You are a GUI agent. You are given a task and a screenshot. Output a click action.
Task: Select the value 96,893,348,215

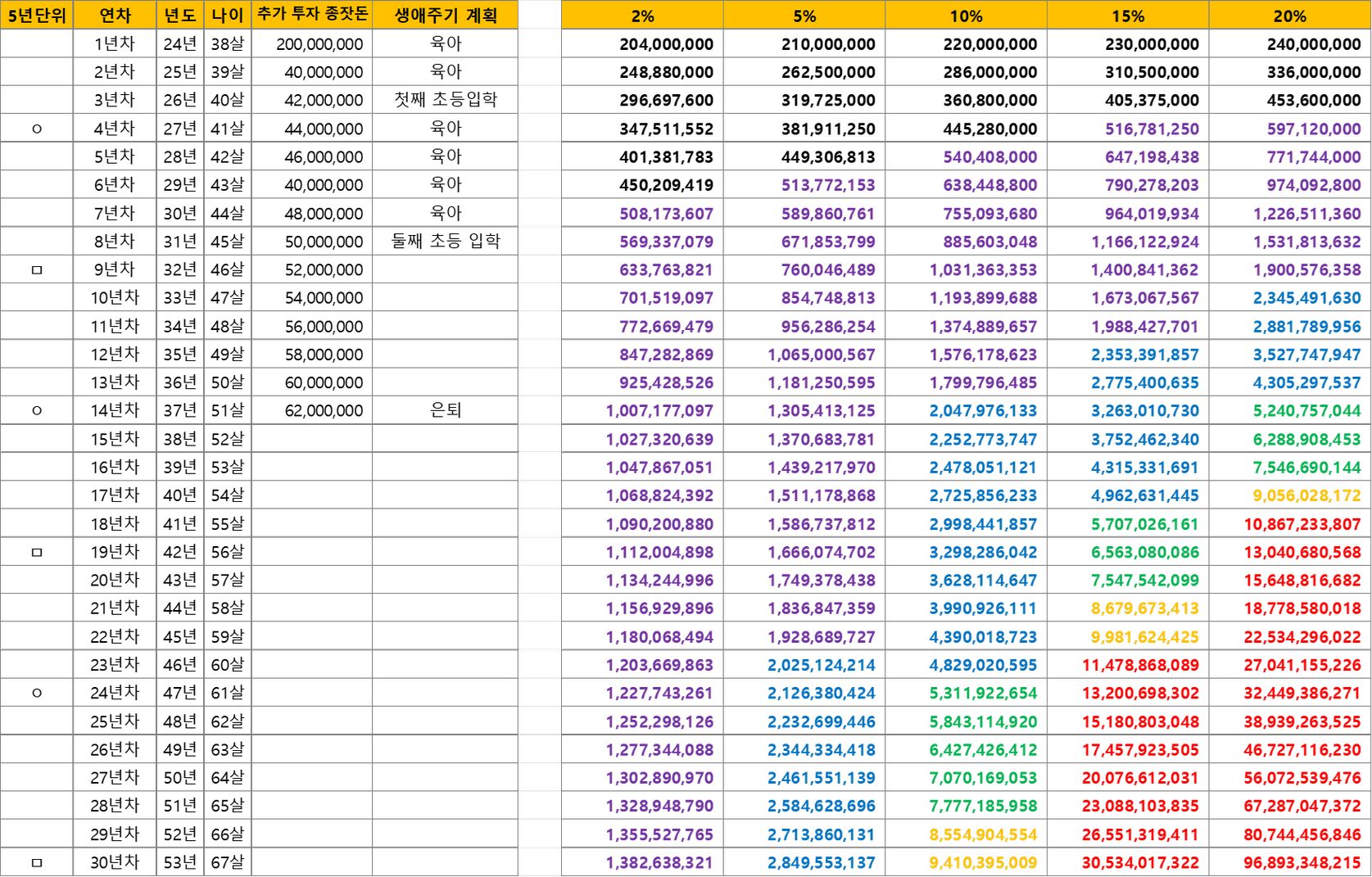click(x=1302, y=863)
